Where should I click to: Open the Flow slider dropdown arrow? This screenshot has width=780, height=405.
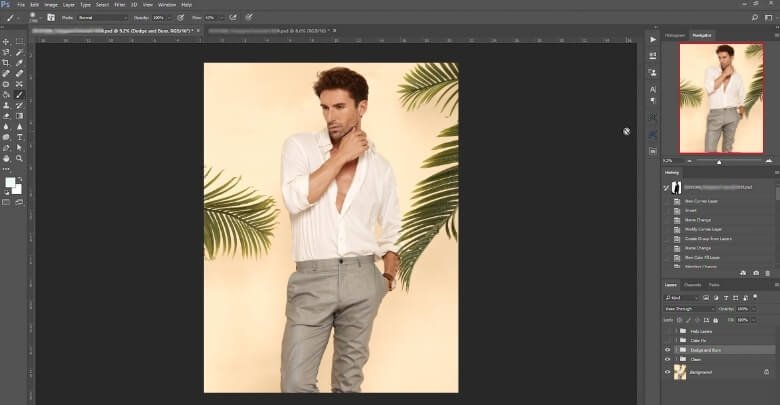pyautogui.click(x=221, y=17)
